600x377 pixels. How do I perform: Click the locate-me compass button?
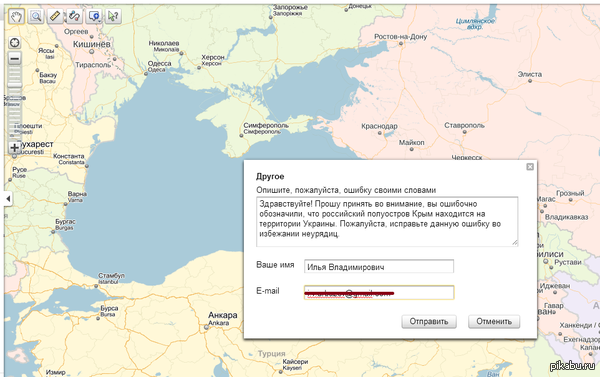coord(15,42)
